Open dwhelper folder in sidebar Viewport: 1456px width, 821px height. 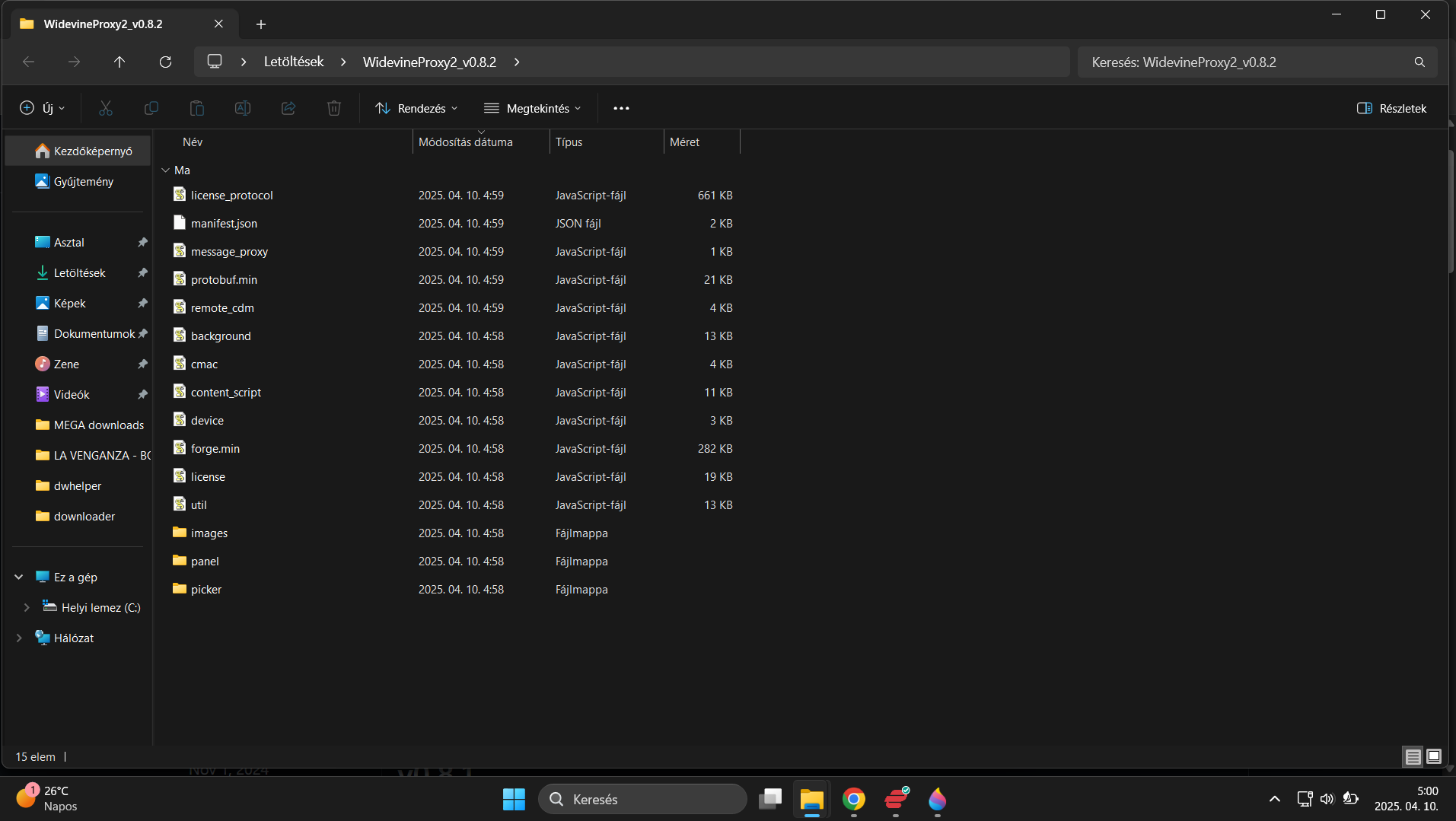pyautogui.click(x=78, y=485)
